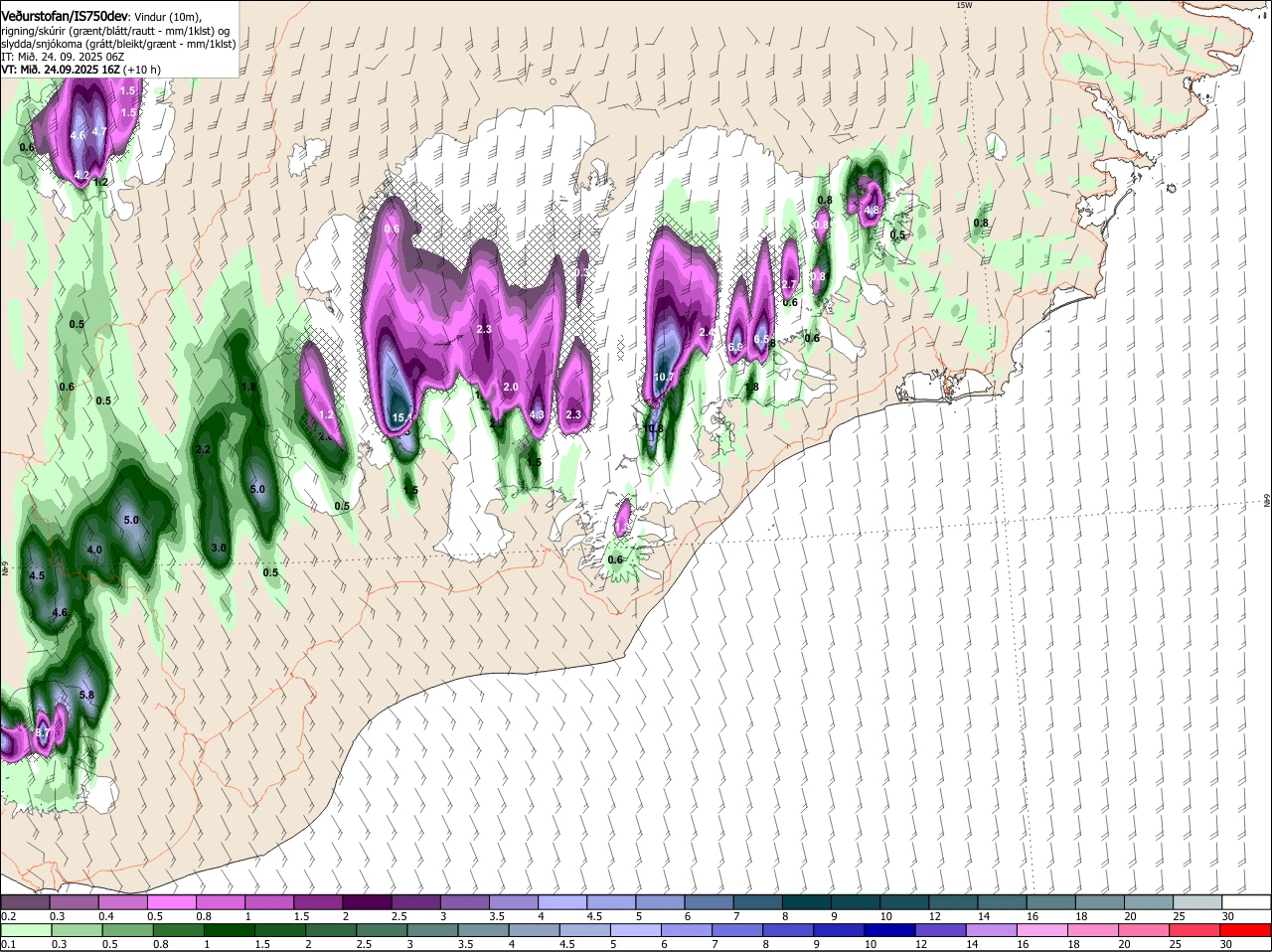Select the lavender swatch labeled 4 in snow legend

click(562, 902)
